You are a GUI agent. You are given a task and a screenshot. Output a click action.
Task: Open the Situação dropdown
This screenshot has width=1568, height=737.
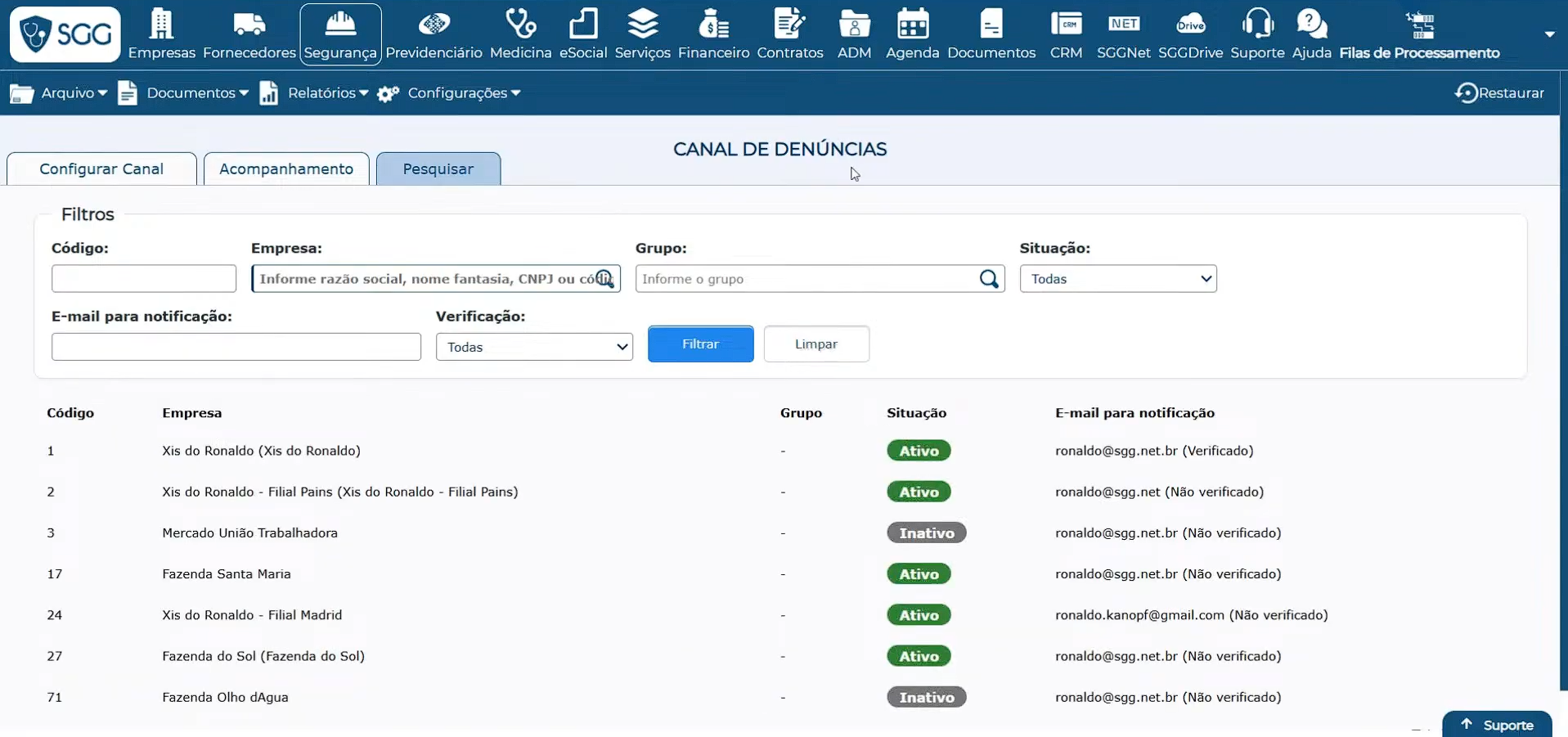pos(1118,279)
